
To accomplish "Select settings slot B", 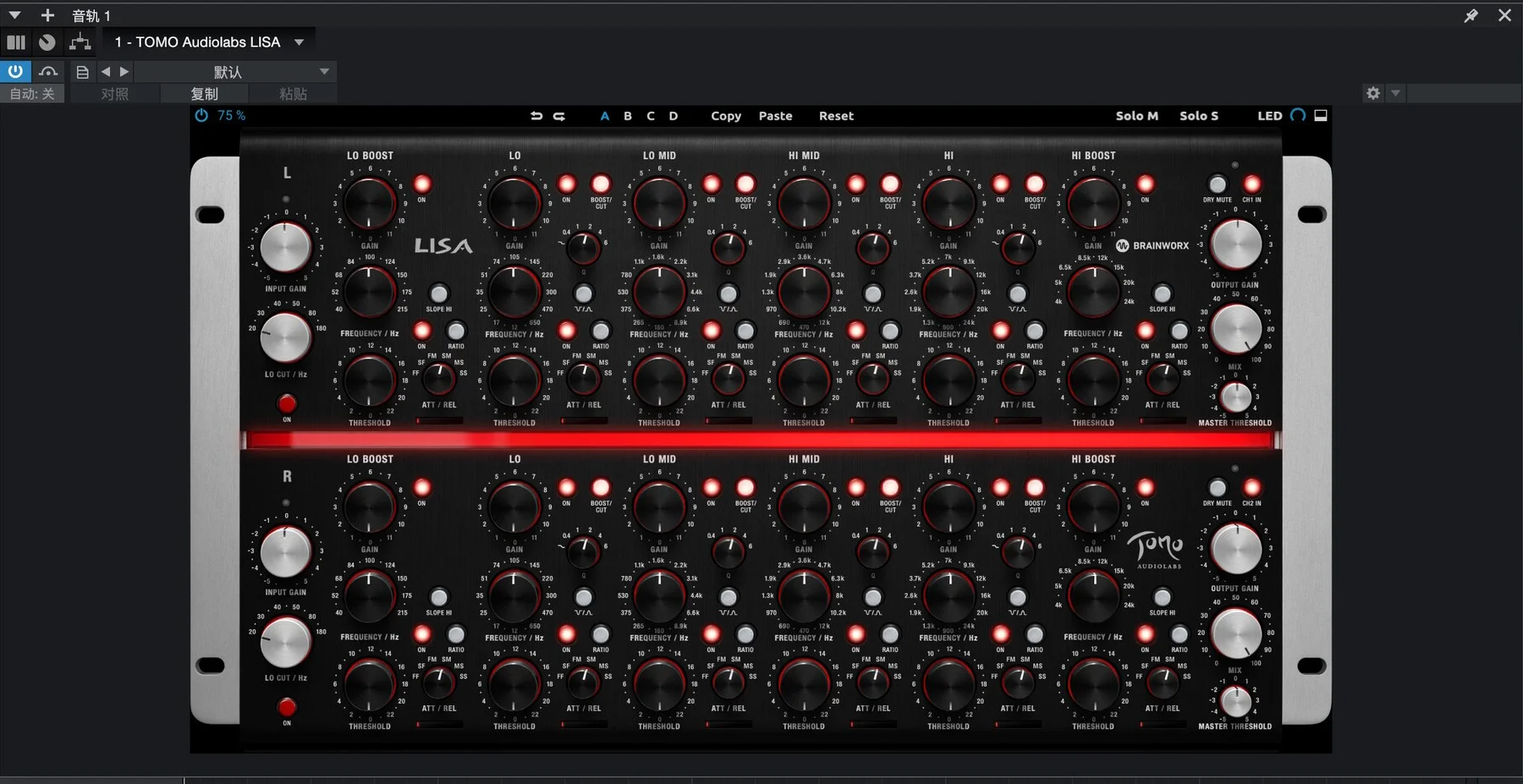I will [x=628, y=116].
